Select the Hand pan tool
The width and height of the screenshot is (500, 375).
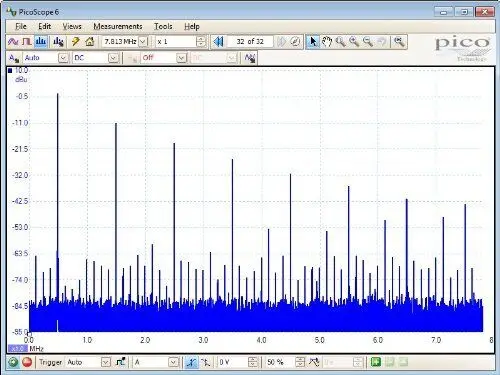327,42
